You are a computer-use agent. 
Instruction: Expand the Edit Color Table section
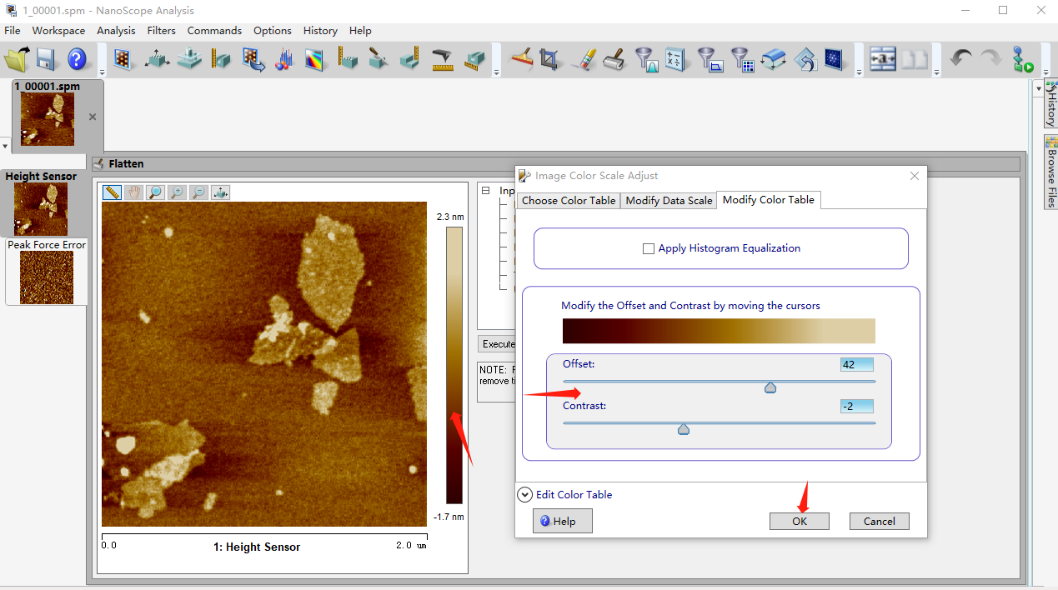coord(525,494)
